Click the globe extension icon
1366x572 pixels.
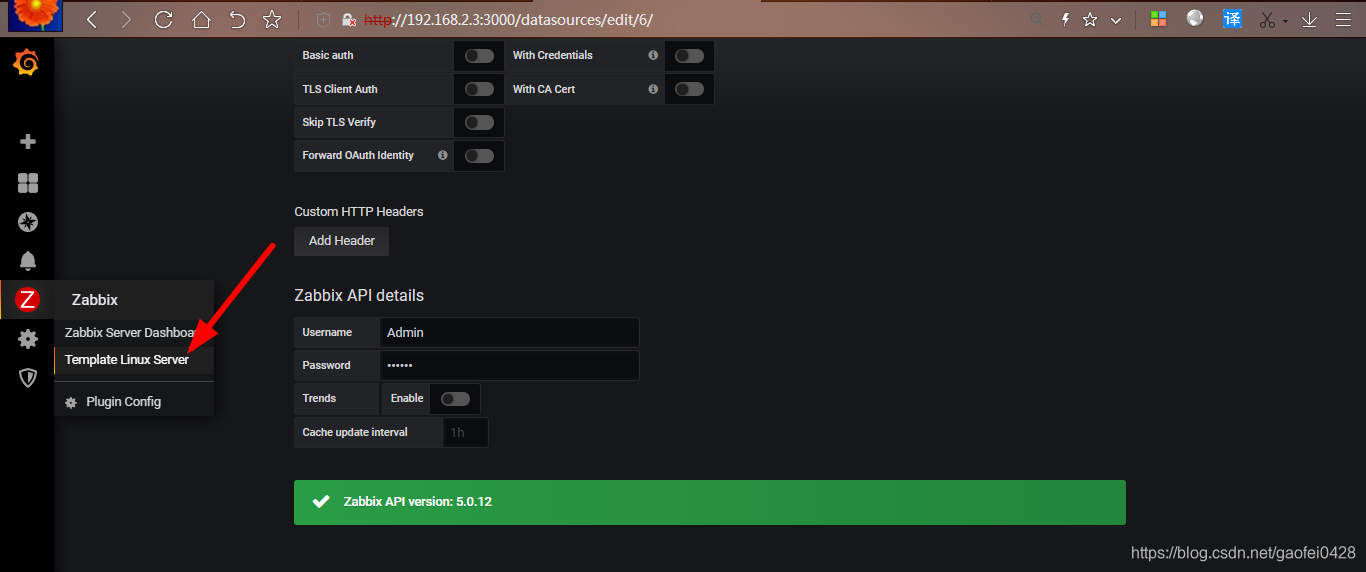pyautogui.click(x=1195, y=18)
